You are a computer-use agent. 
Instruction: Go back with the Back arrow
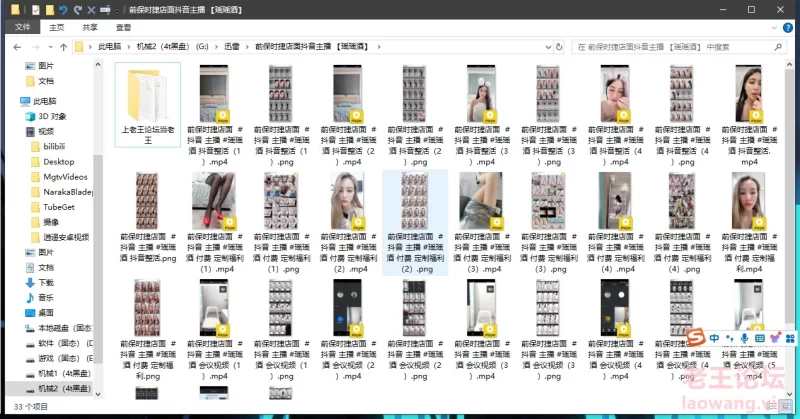(x=17, y=47)
